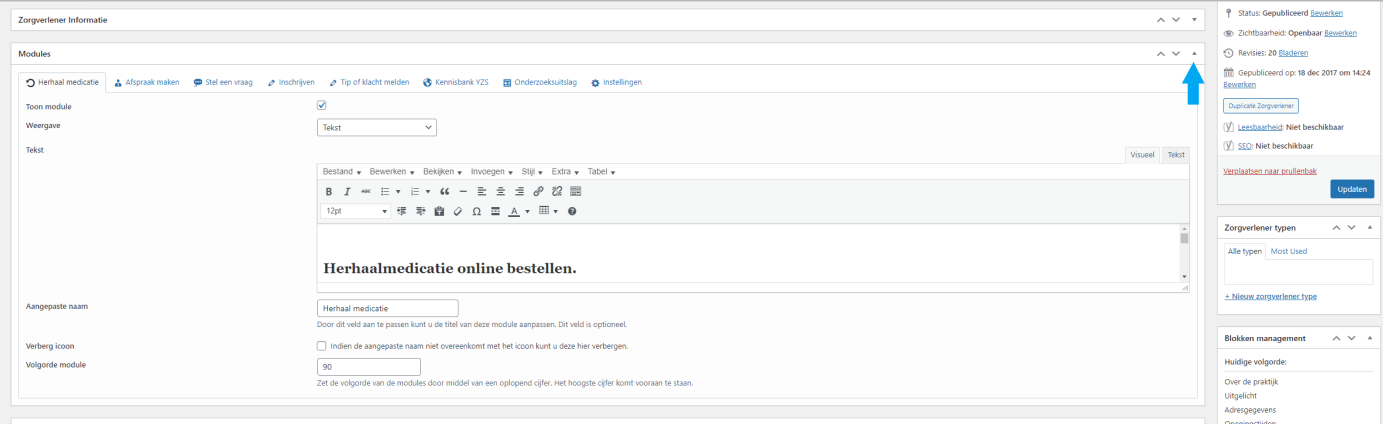Click the text color A icon
The height and width of the screenshot is (424, 1383).
[x=514, y=211]
